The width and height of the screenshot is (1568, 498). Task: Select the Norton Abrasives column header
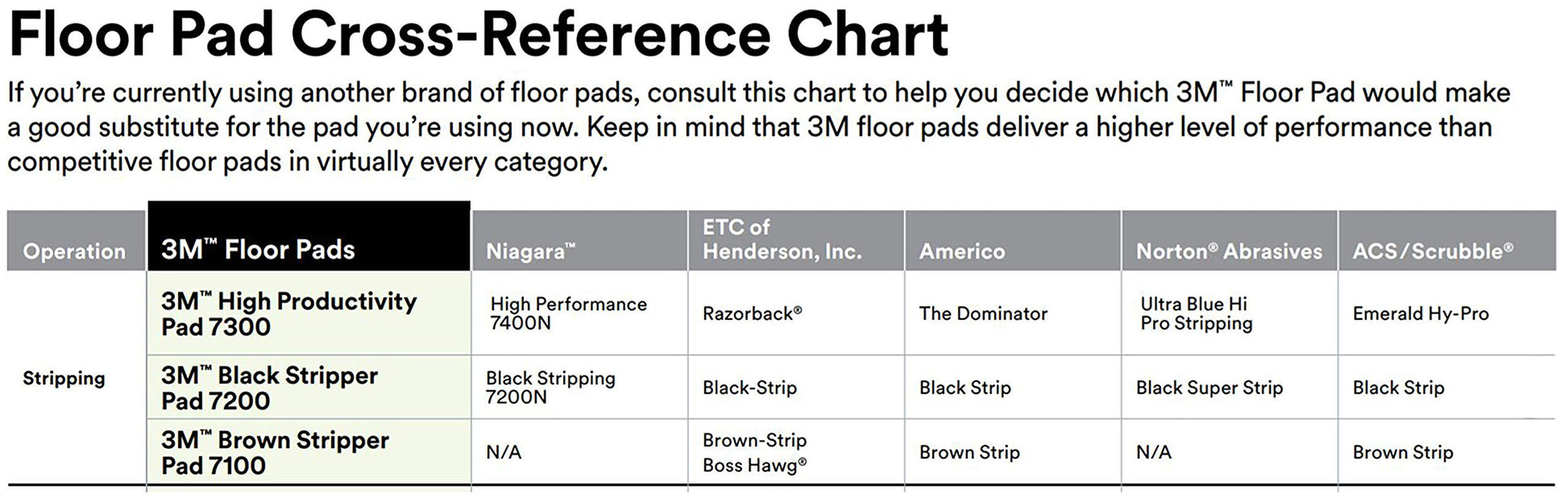pos(1229,251)
